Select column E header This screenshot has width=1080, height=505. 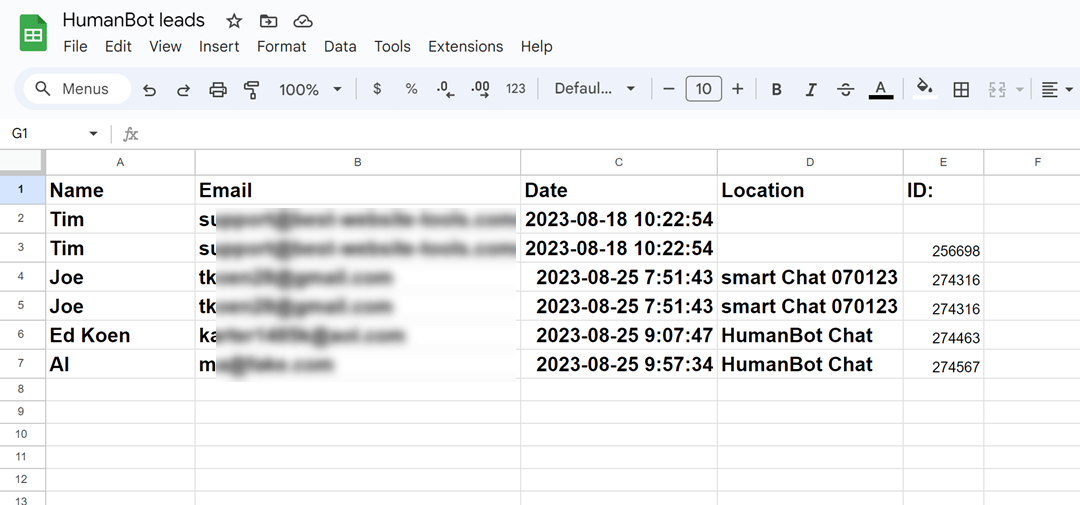943,162
